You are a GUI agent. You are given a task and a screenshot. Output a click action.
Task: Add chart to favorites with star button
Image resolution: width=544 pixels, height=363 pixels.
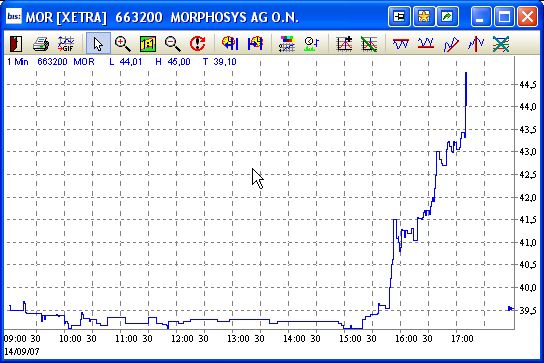424,16
